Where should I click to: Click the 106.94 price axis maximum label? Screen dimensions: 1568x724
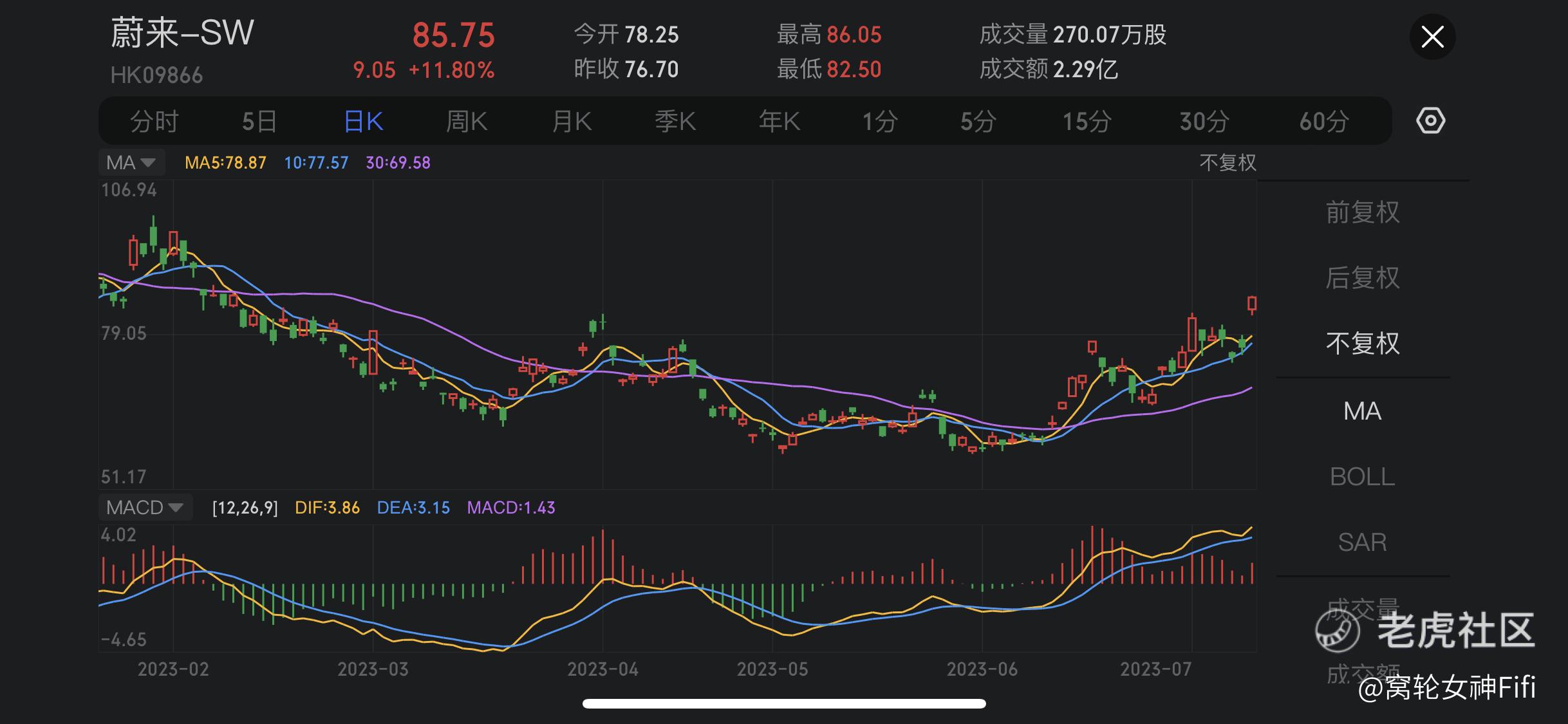(129, 190)
